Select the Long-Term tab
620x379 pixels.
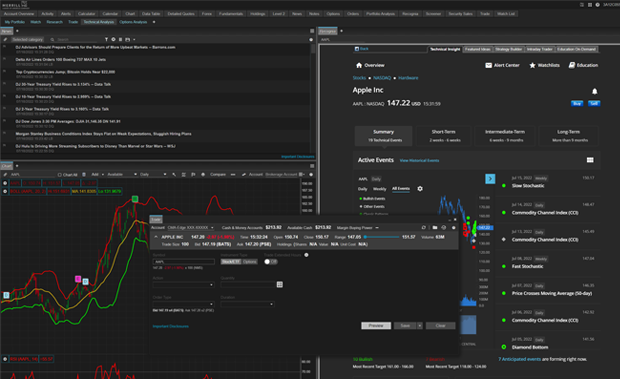coord(569,136)
